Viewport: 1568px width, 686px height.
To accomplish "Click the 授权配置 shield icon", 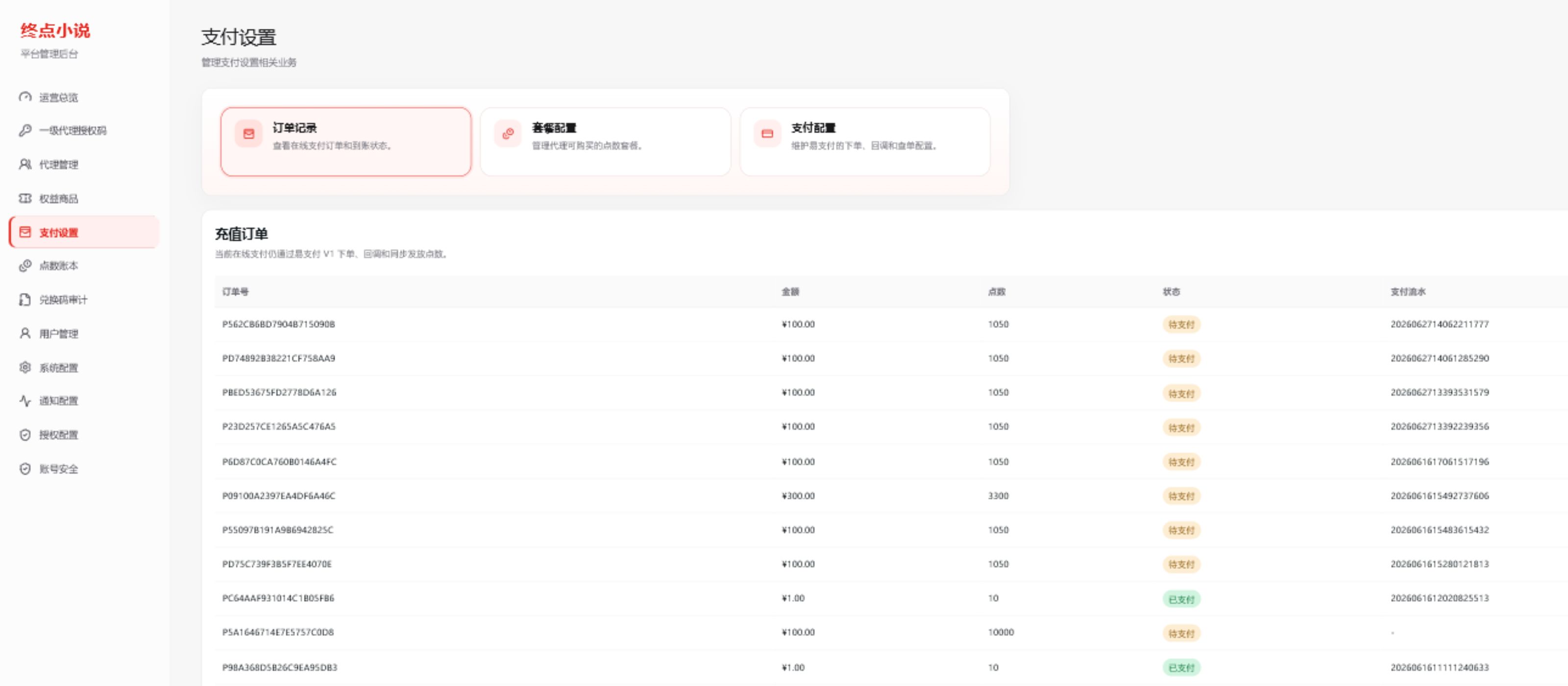I will coord(25,435).
